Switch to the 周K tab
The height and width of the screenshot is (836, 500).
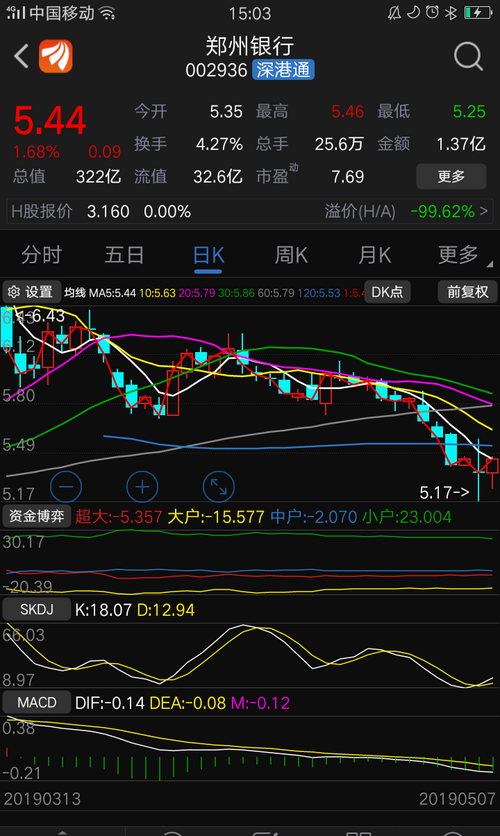pyautogui.click(x=291, y=255)
